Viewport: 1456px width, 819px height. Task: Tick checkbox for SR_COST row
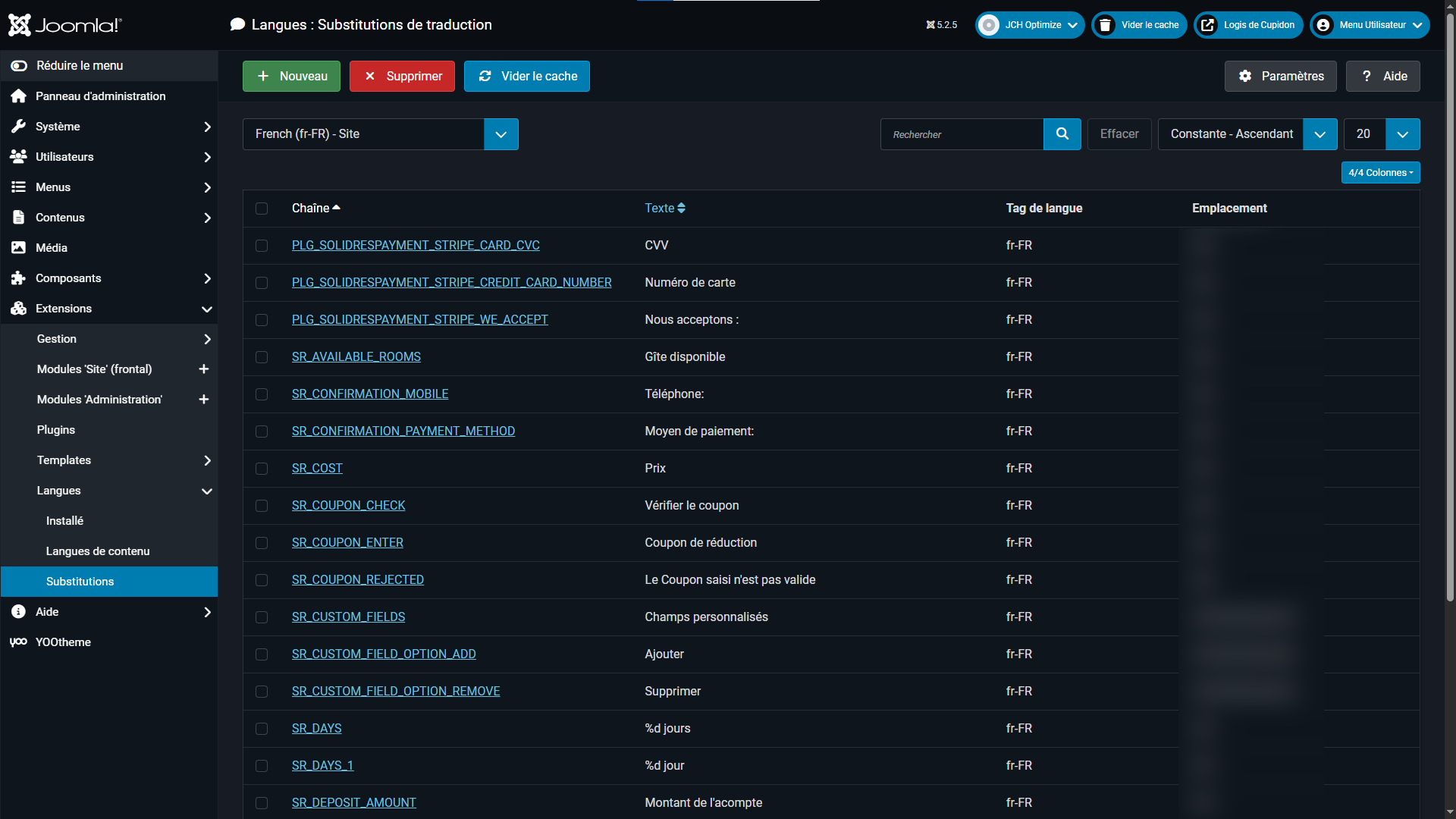(262, 469)
